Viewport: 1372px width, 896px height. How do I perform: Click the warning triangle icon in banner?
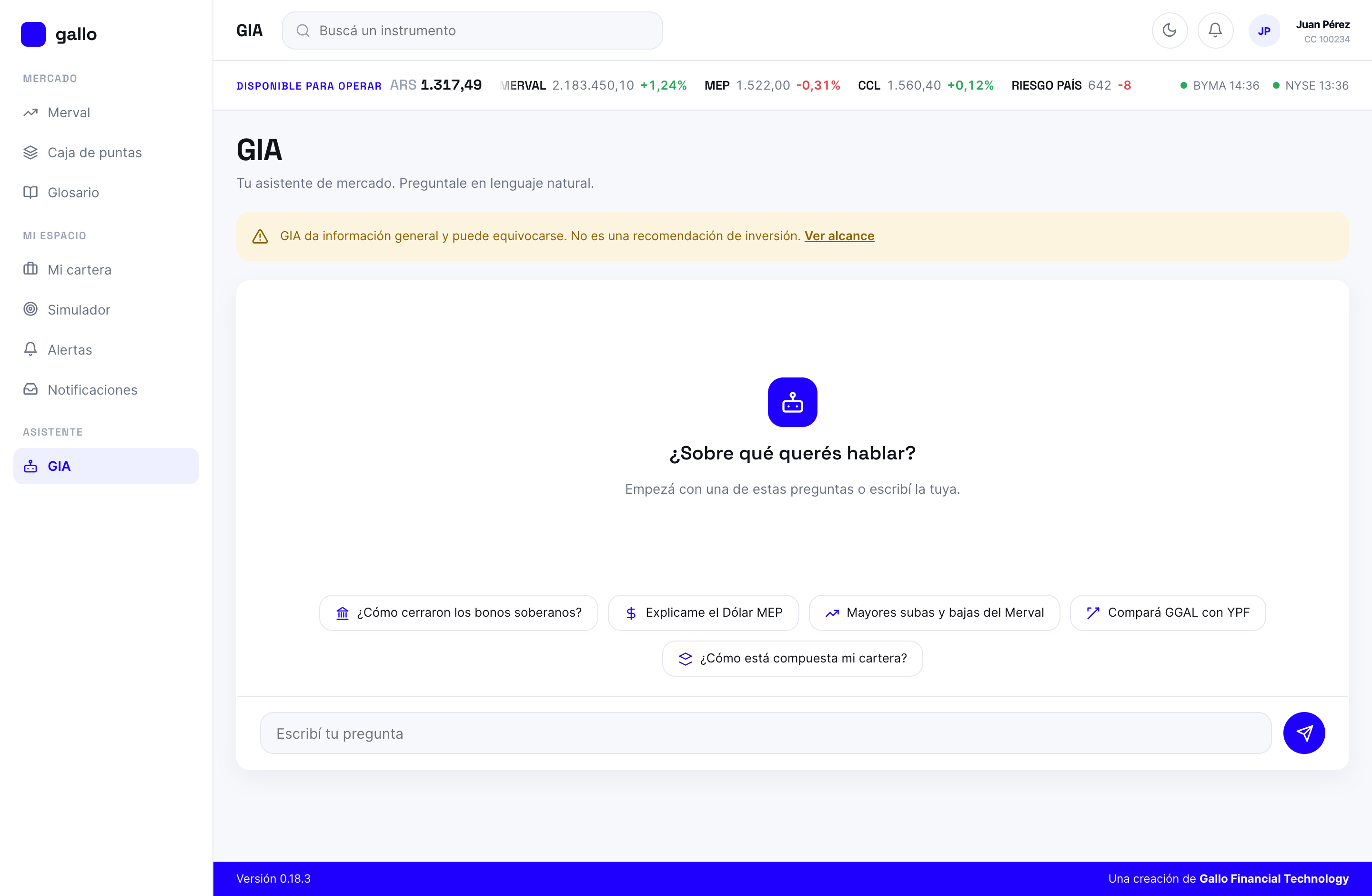point(260,236)
